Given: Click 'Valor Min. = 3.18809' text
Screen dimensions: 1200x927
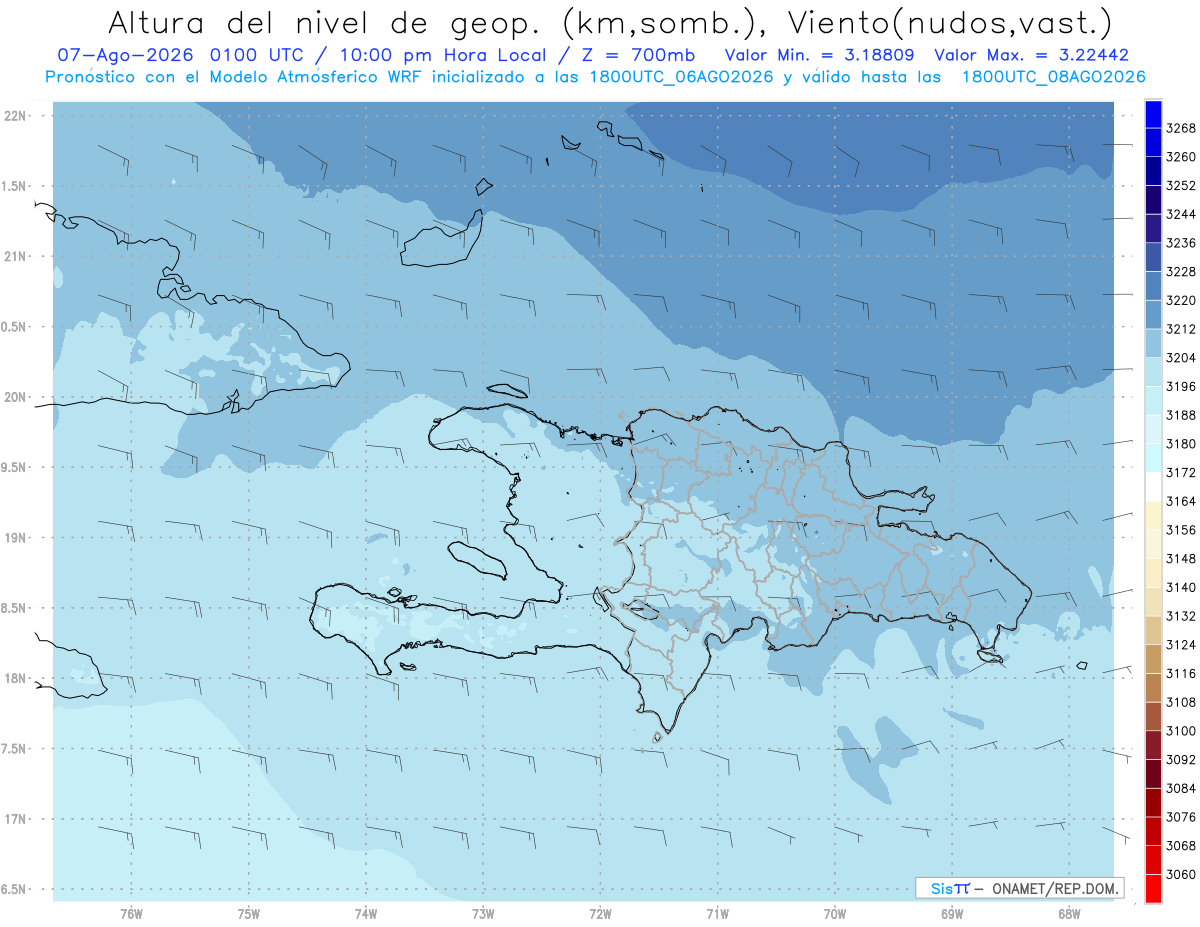Looking at the screenshot, I should (x=820, y=55).
